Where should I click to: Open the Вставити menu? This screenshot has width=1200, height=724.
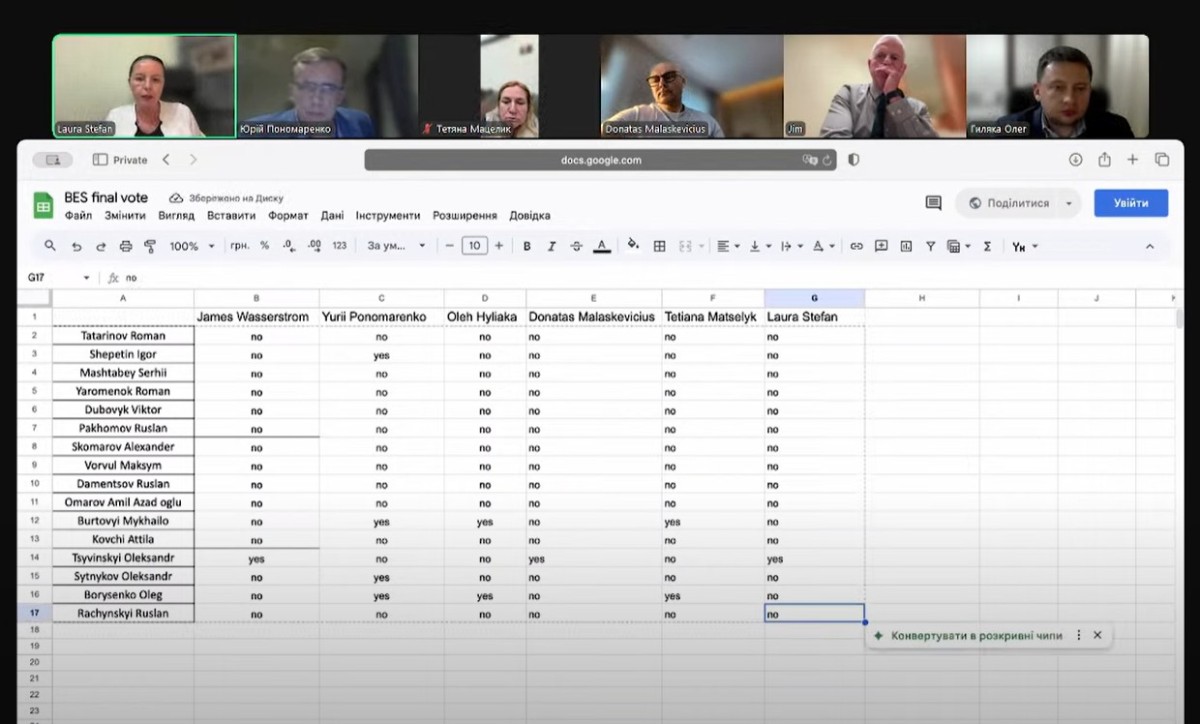point(231,215)
